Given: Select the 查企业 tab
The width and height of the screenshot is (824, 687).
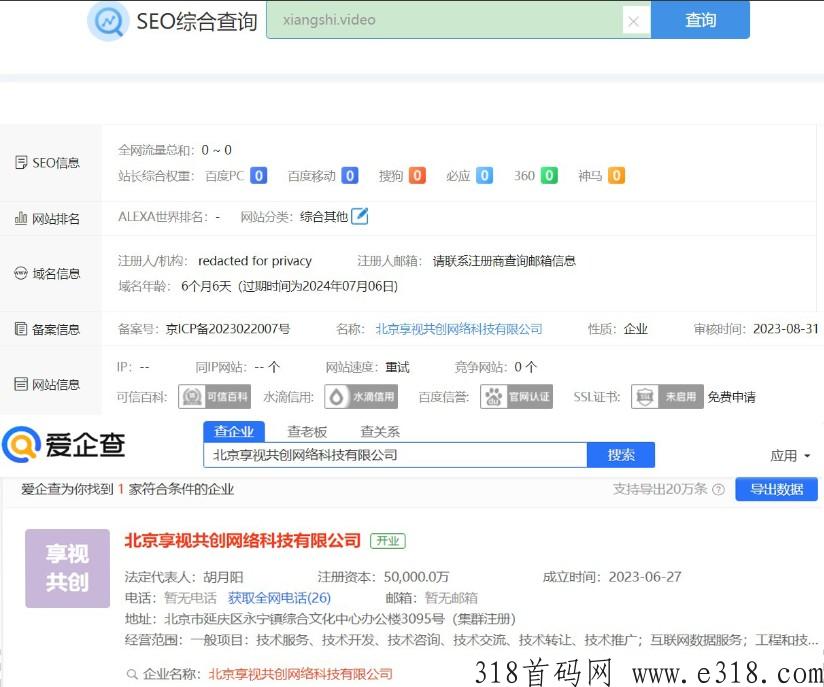Looking at the screenshot, I should [234, 432].
